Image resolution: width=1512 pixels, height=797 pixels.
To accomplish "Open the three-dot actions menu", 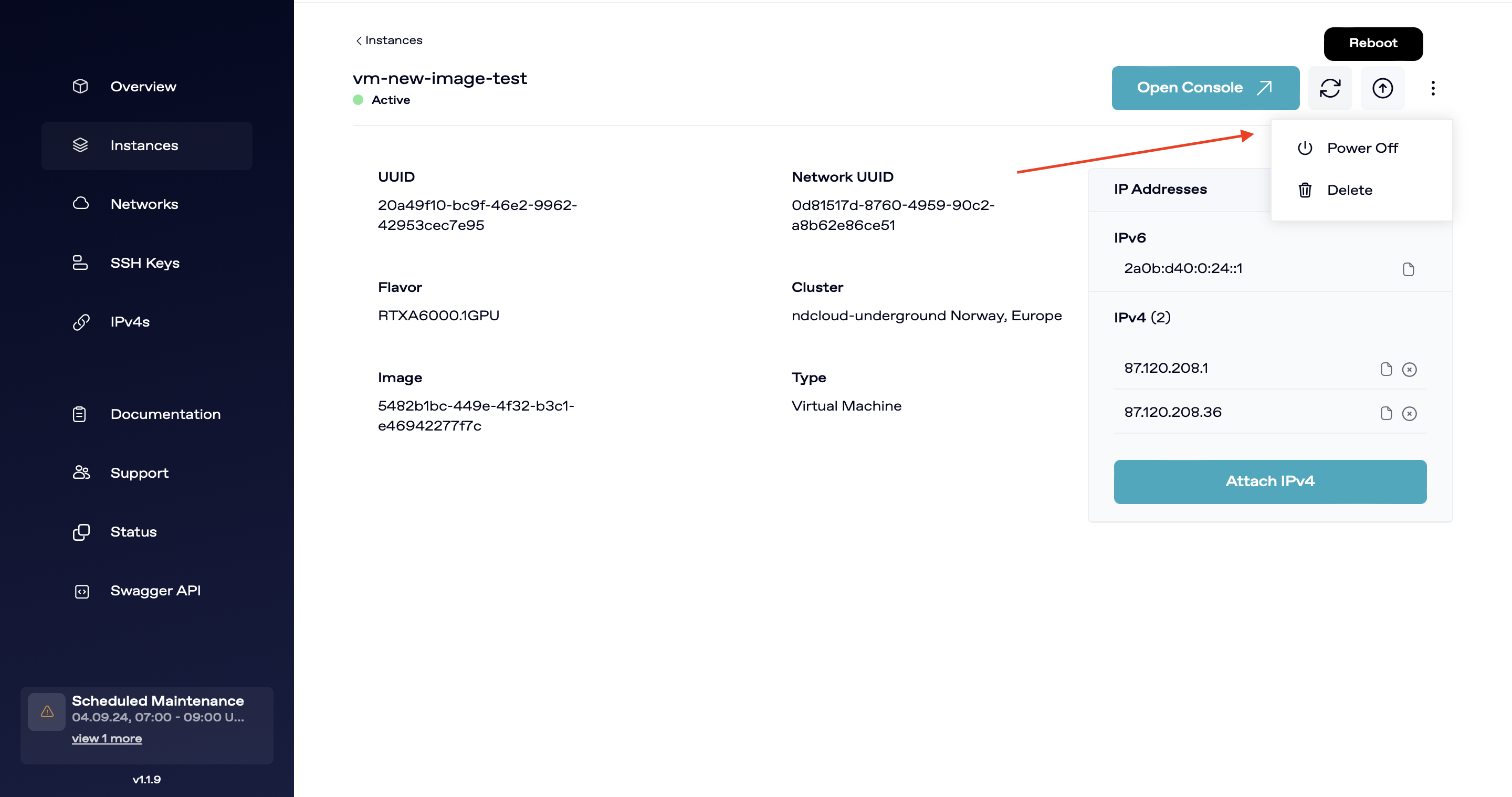I will click(1433, 88).
